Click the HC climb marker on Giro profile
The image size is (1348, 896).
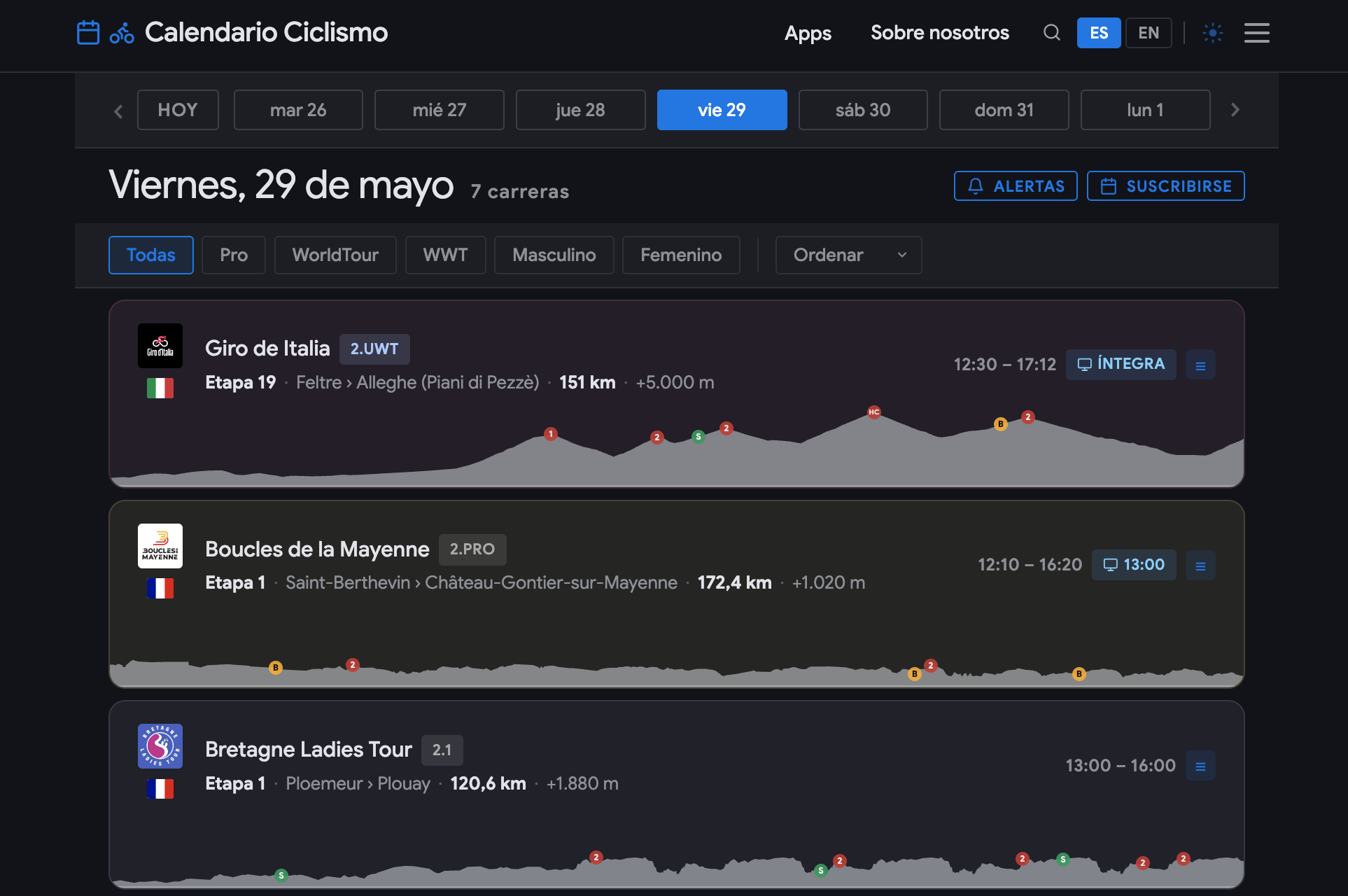(x=874, y=412)
